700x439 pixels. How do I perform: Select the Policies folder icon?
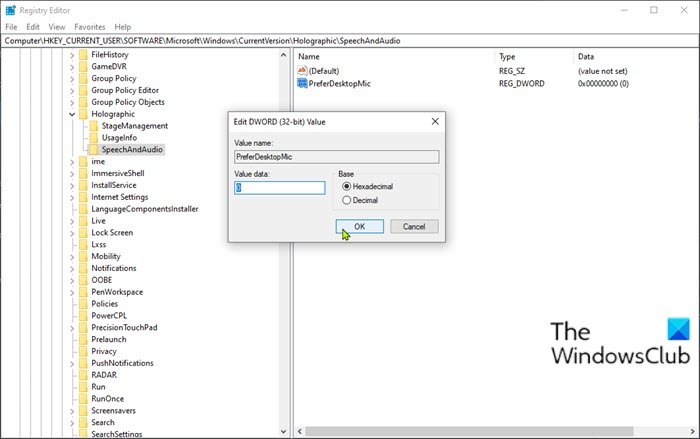[x=83, y=304]
